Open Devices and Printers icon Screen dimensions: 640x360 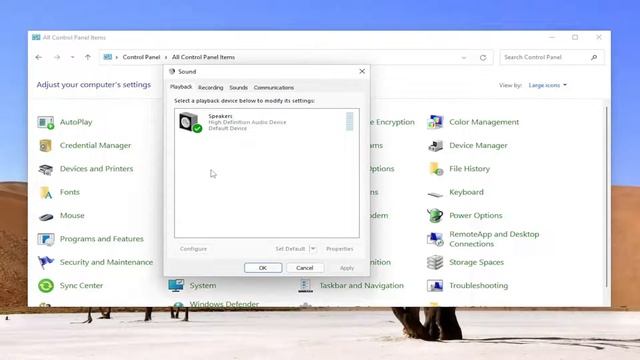(x=46, y=169)
